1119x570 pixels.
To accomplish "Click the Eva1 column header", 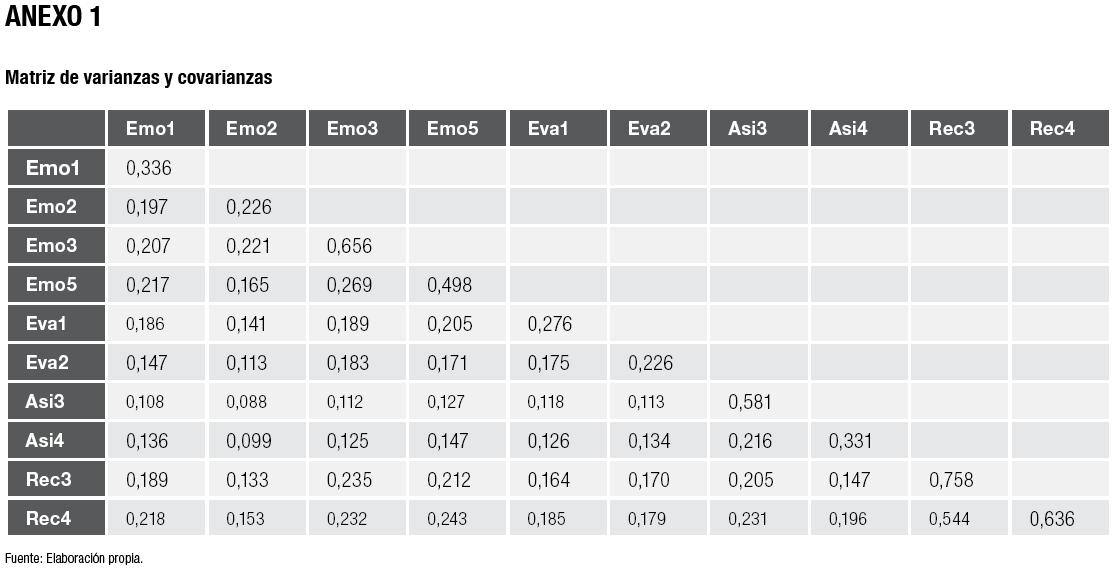I will [548, 128].
